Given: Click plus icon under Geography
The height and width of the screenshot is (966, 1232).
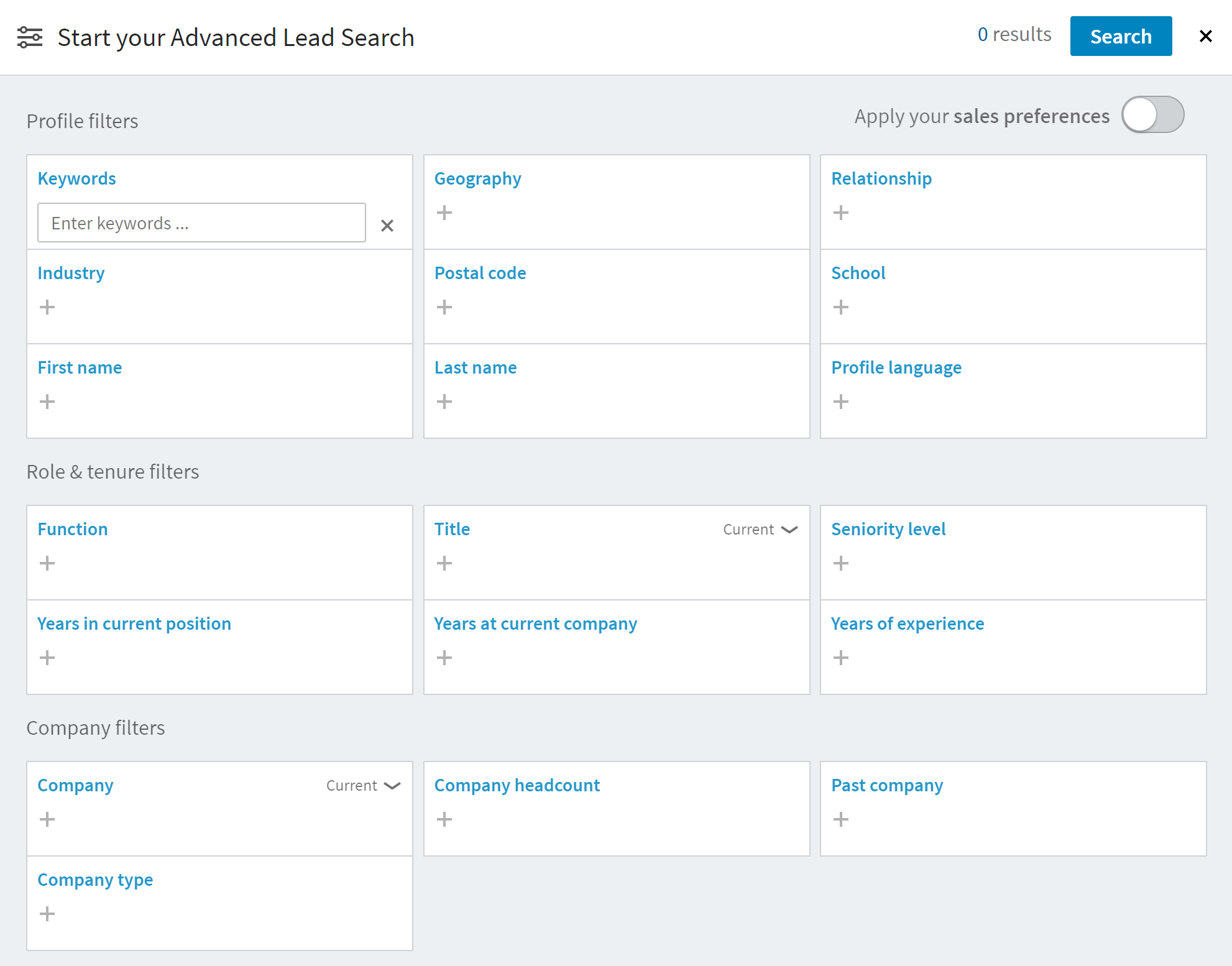Looking at the screenshot, I should tap(444, 213).
